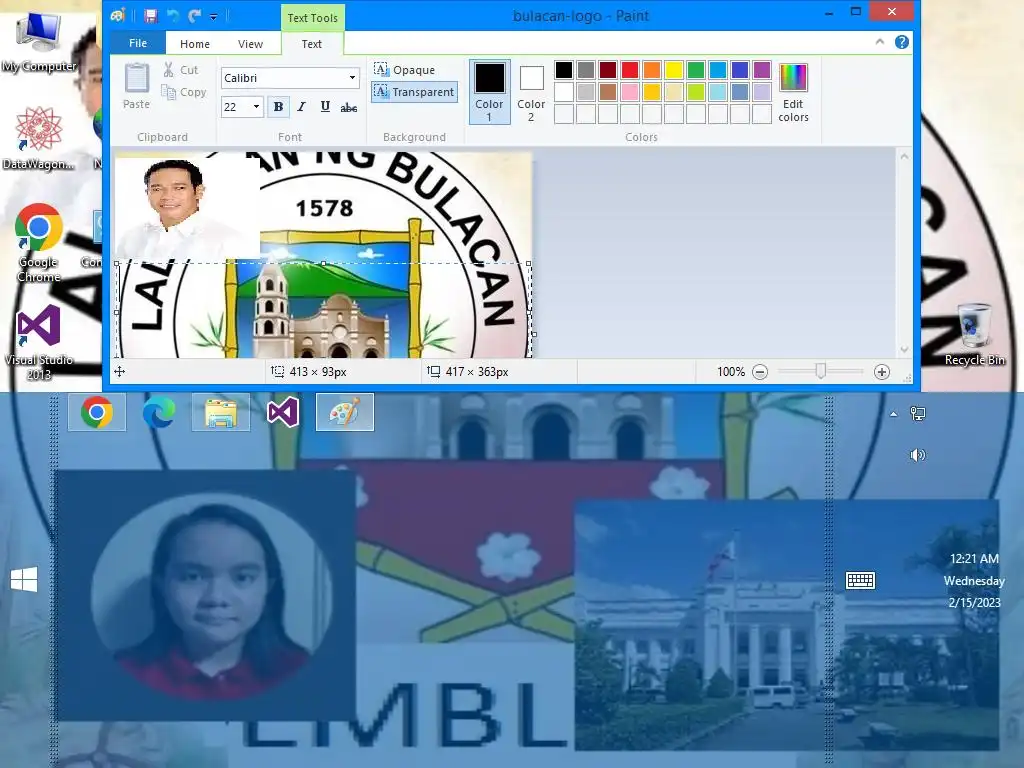Viewport: 1024px width, 768px height.
Task: Open My Computer desktop icon
Action: [39, 43]
